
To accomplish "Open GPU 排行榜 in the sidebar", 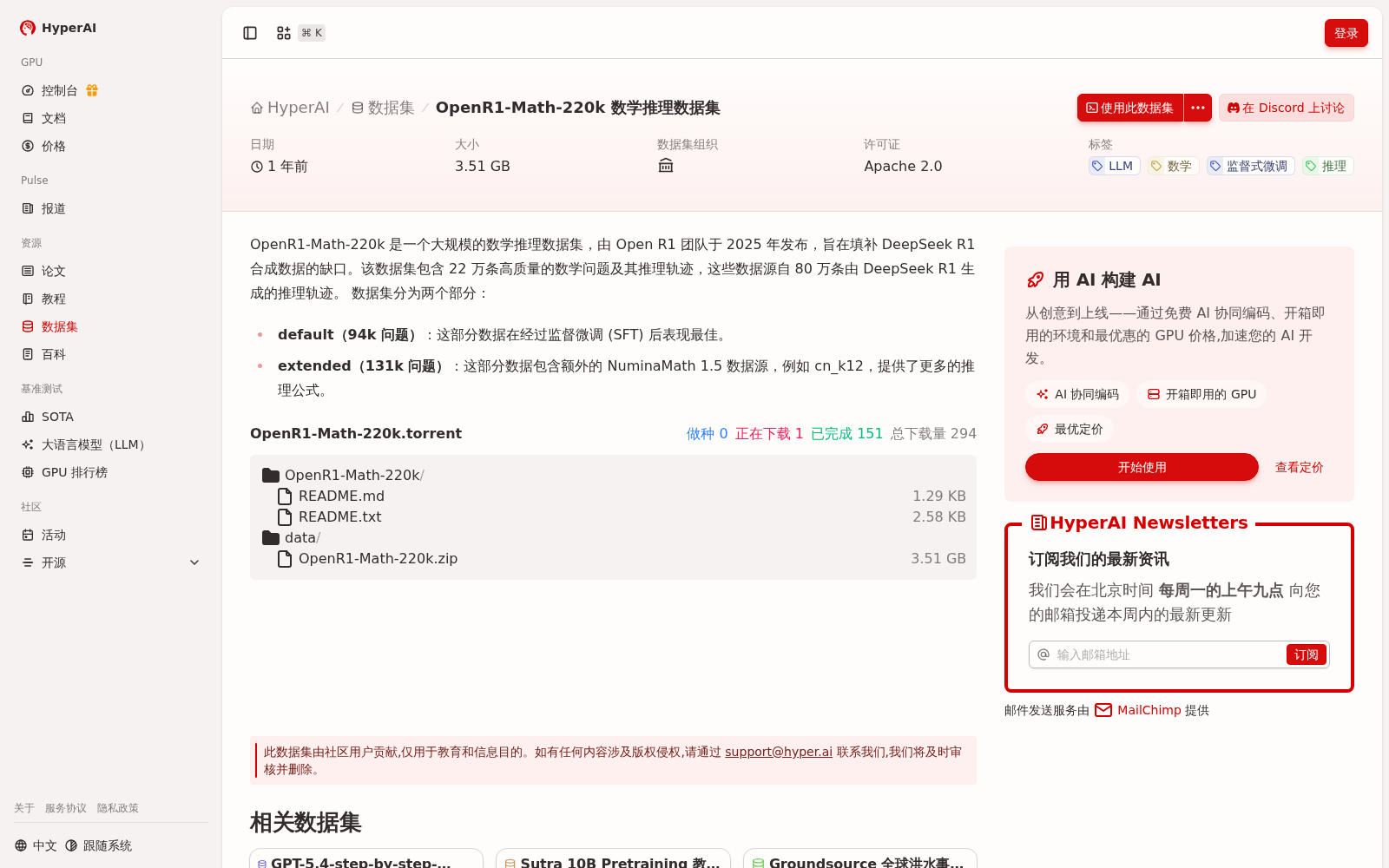I will [75, 472].
